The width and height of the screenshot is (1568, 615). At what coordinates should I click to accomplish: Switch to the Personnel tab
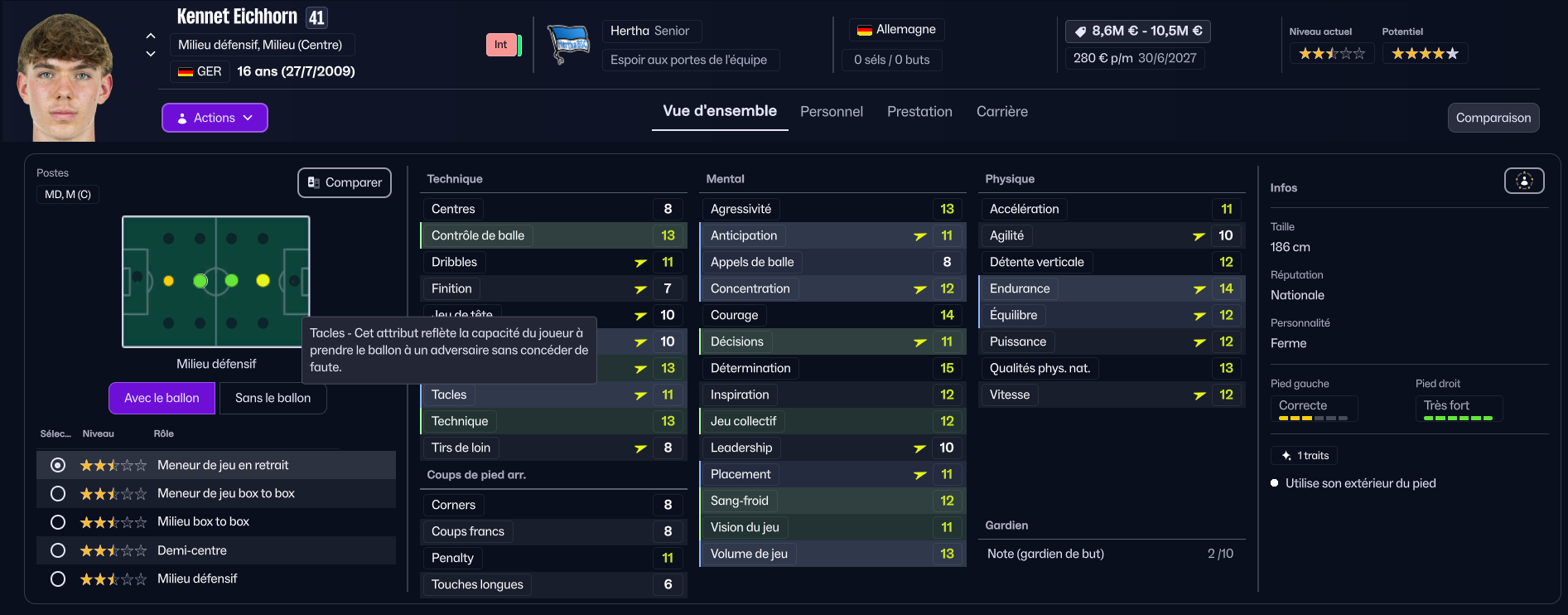[831, 112]
